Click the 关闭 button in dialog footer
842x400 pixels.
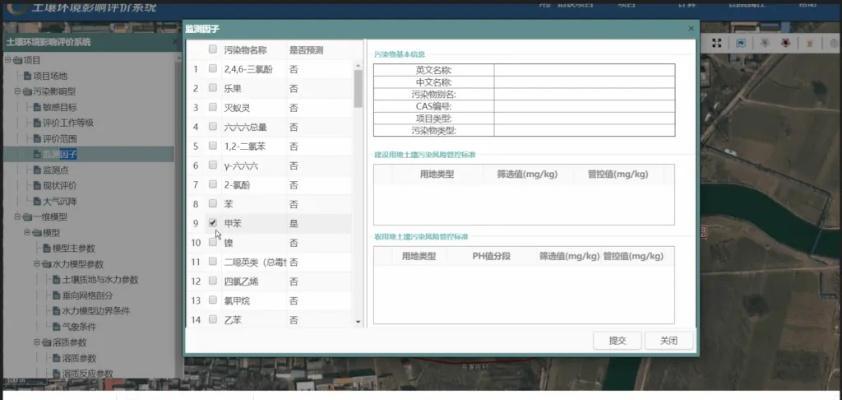(x=669, y=340)
